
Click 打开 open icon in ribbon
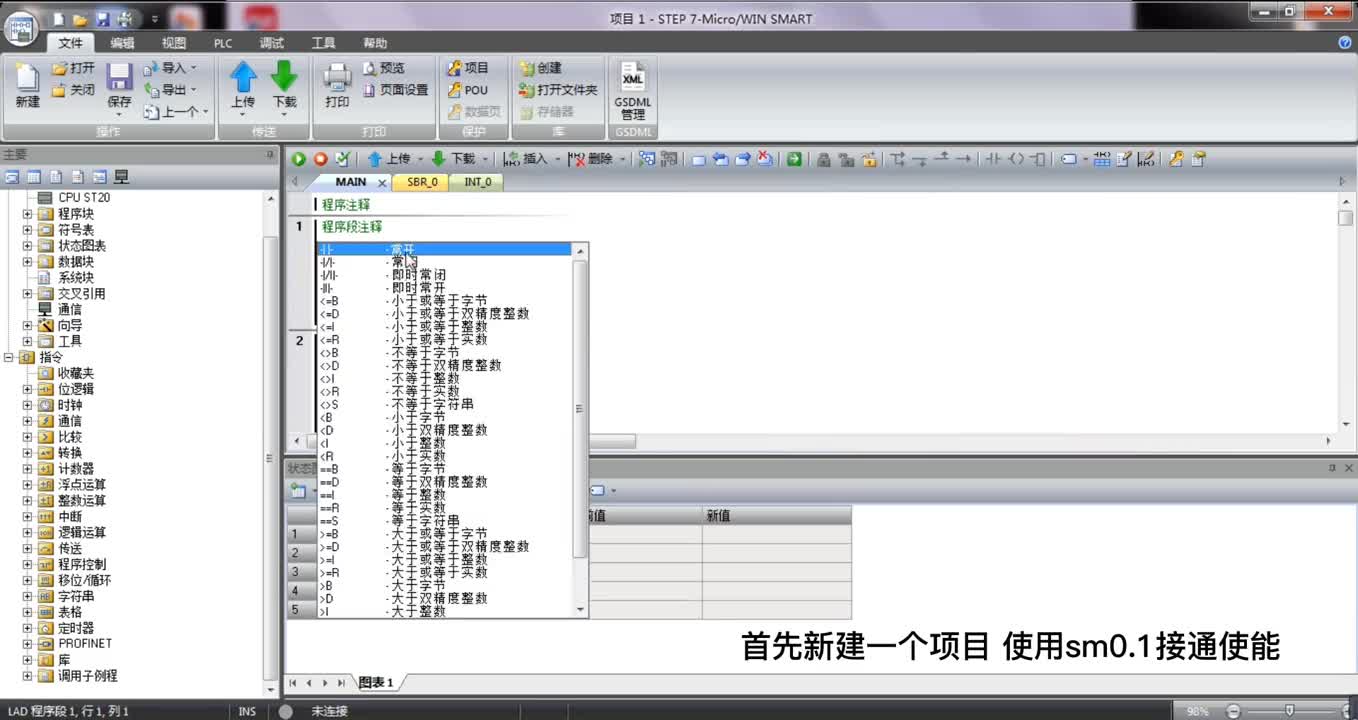(x=73, y=68)
